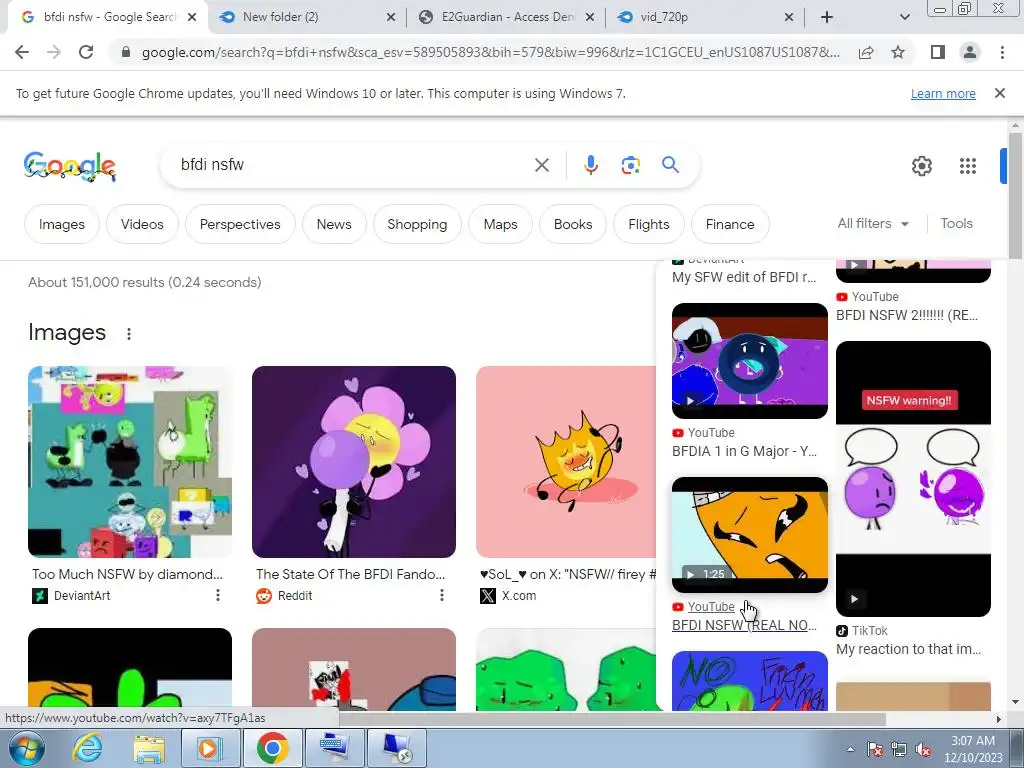Open BFDI NSWF REAL NO link

(744, 625)
